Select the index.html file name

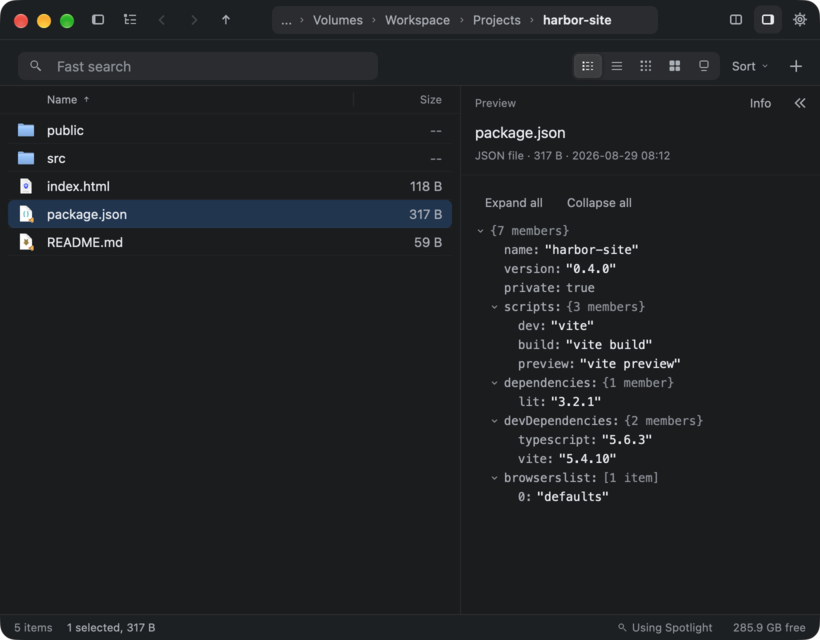pos(78,186)
